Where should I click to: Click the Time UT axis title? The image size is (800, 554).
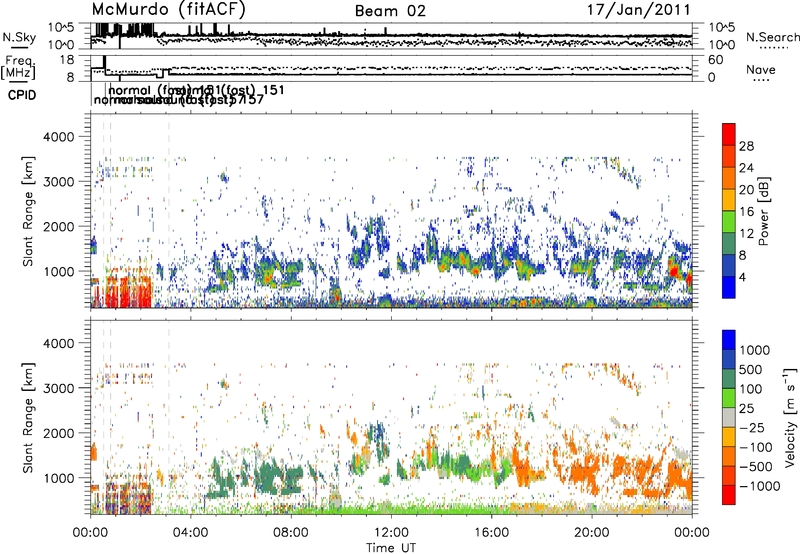[x=391, y=547]
